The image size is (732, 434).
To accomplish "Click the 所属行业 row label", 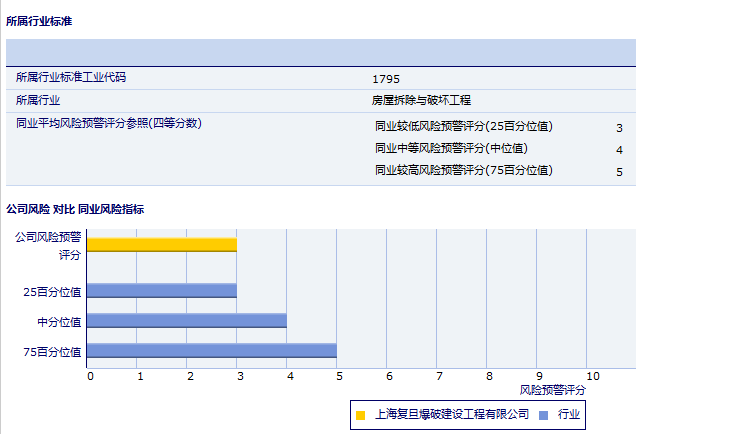I will tap(38, 100).
